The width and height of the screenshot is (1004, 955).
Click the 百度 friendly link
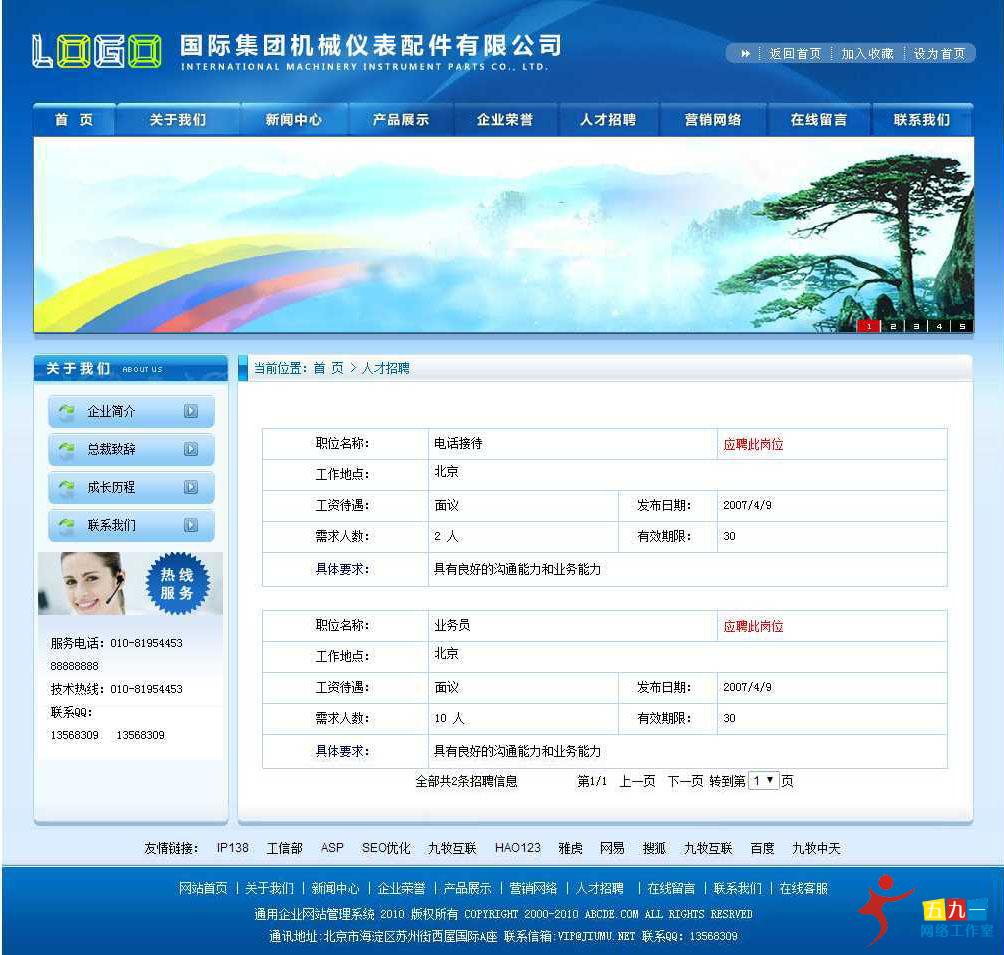click(x=762, y=848)
